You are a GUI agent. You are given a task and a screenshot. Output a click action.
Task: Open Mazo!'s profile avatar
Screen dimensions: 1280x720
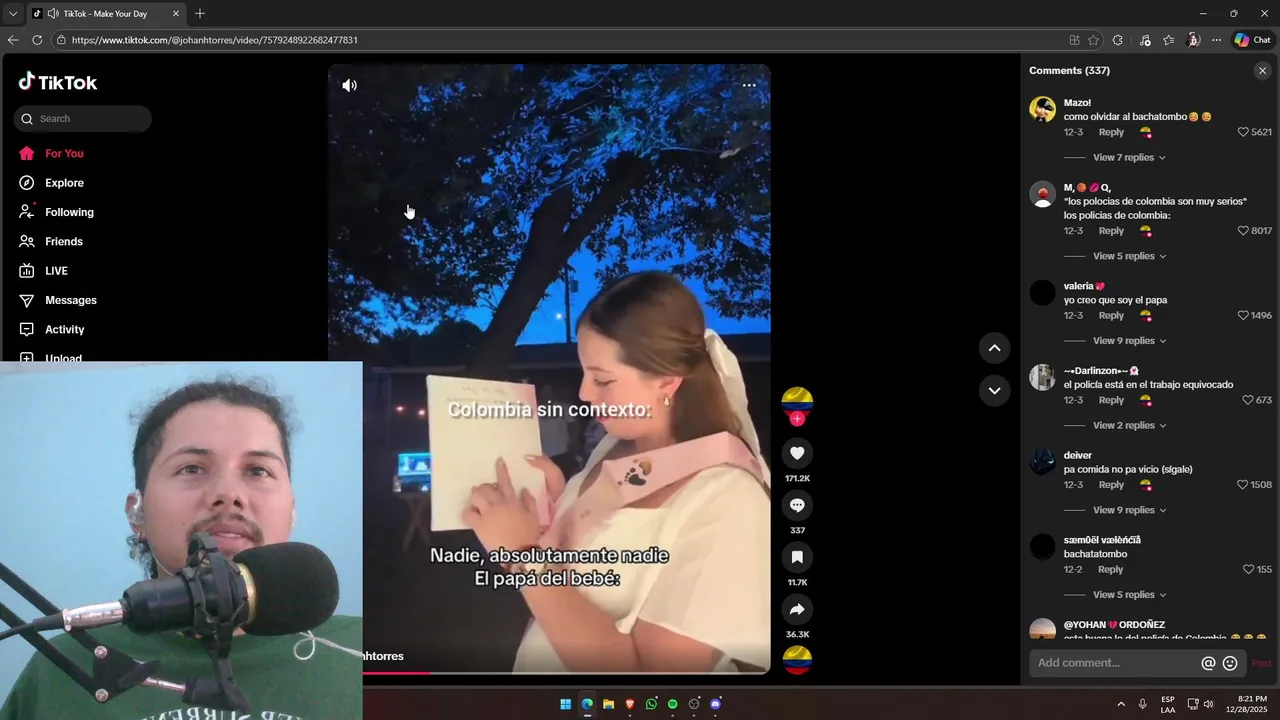pos(1043,109)
